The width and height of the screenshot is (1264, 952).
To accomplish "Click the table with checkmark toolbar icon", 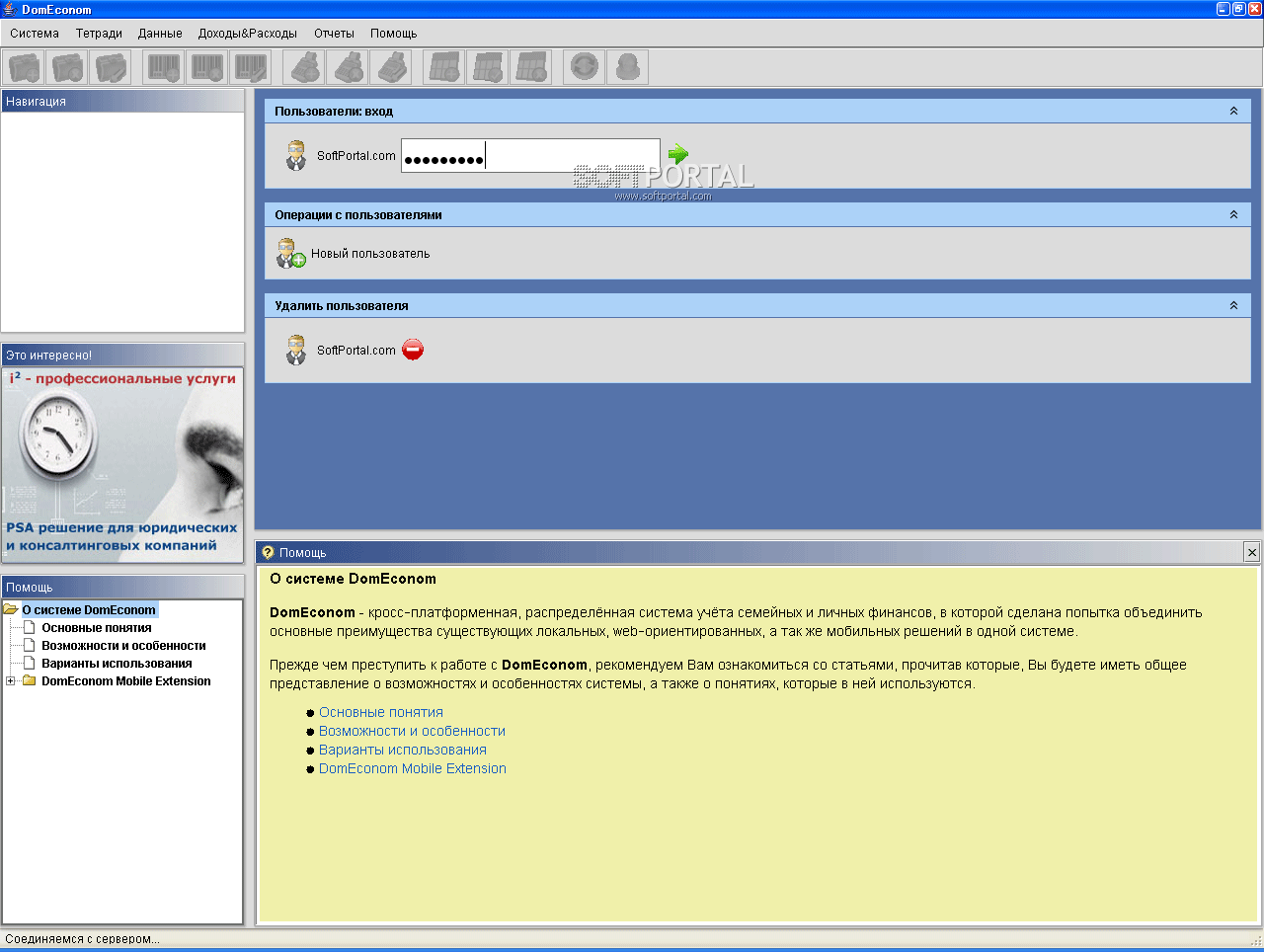I will click(x=489, y=67).
